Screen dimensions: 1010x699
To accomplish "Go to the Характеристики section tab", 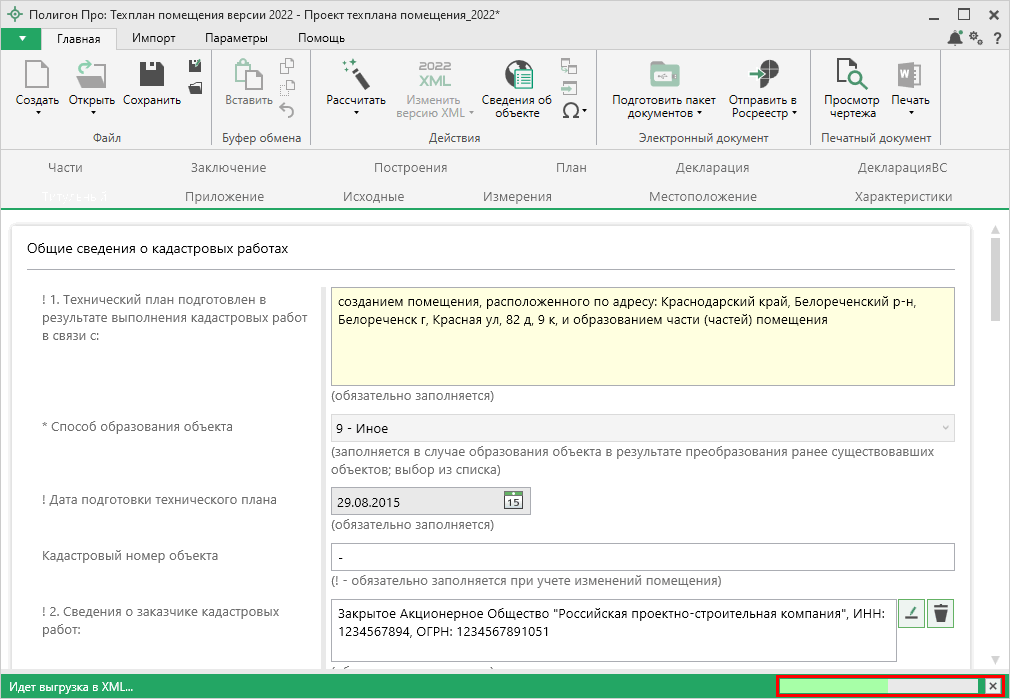I will (902, 197).
